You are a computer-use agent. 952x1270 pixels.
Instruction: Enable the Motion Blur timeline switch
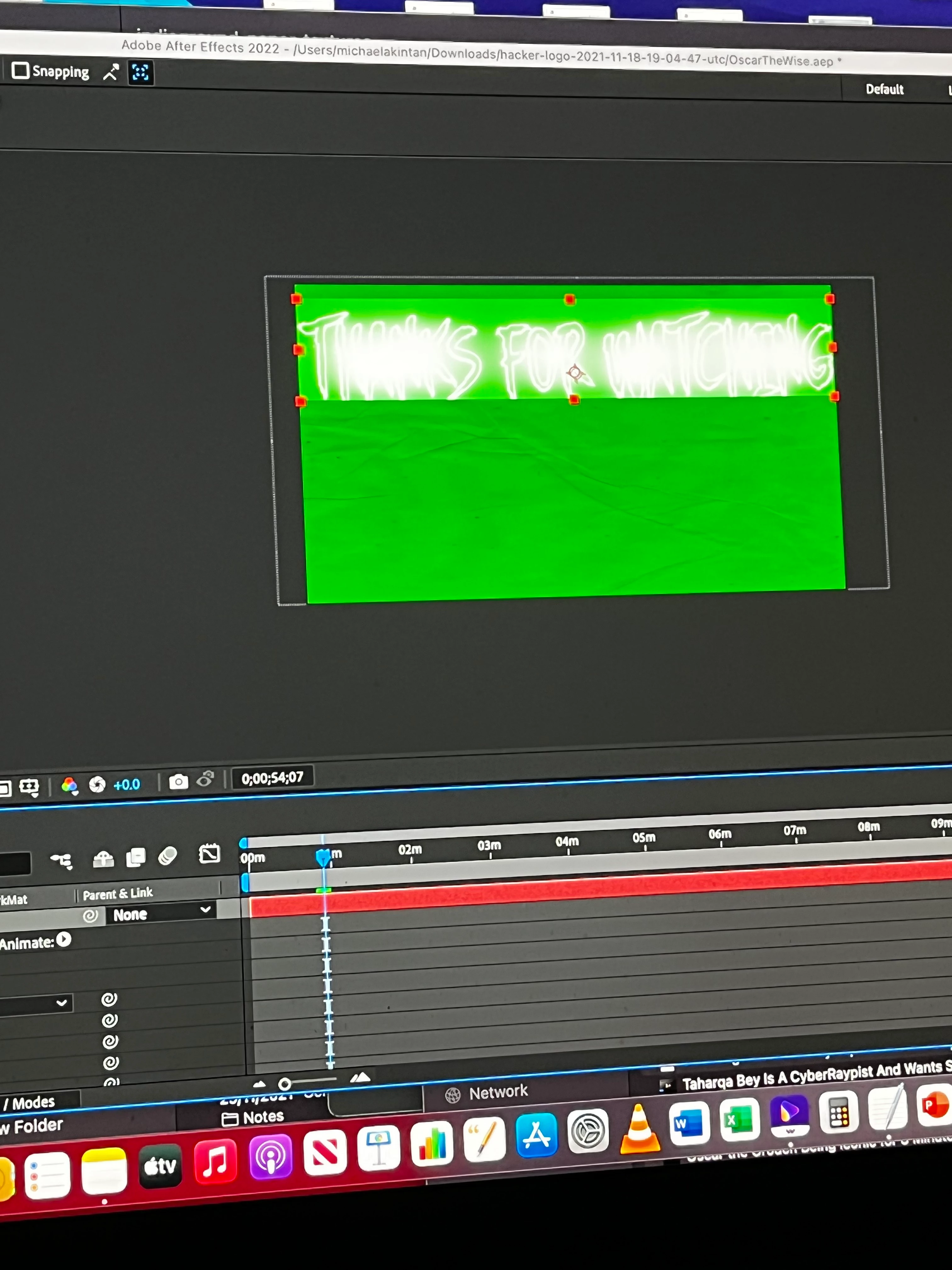[x=167, y=855]
